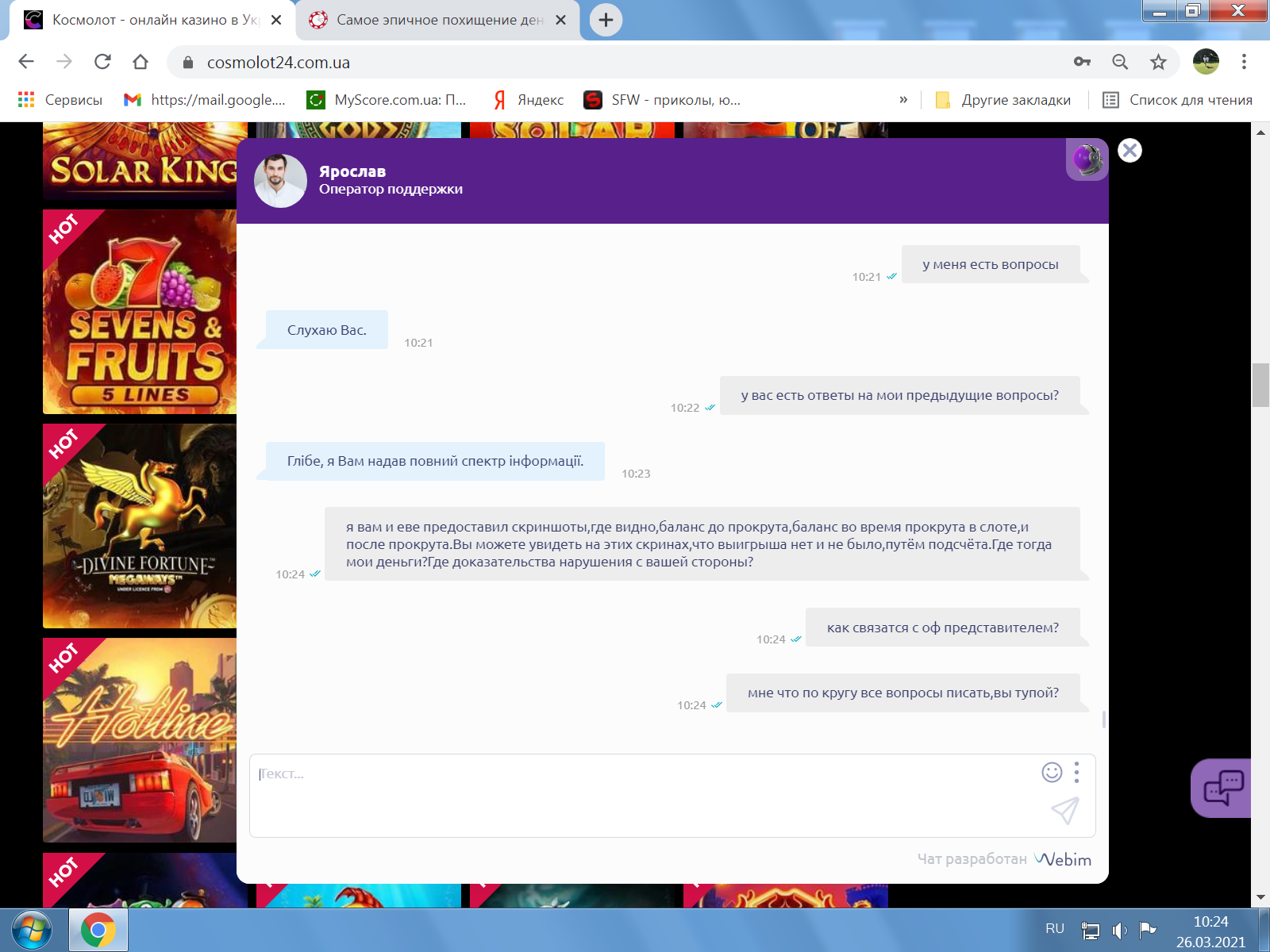Open the Список для чтения reading list
Image resolution: width=1270 pixels, height=952 pixels.
point(1178,100)
